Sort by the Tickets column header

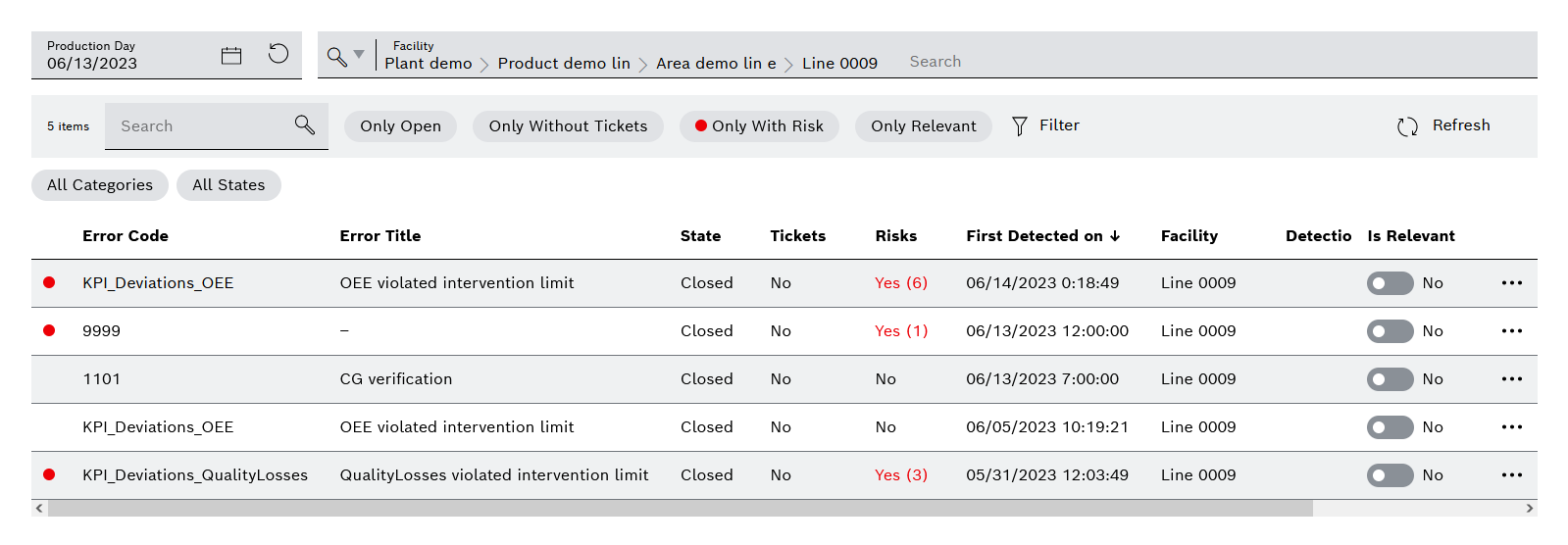point(798,236)
